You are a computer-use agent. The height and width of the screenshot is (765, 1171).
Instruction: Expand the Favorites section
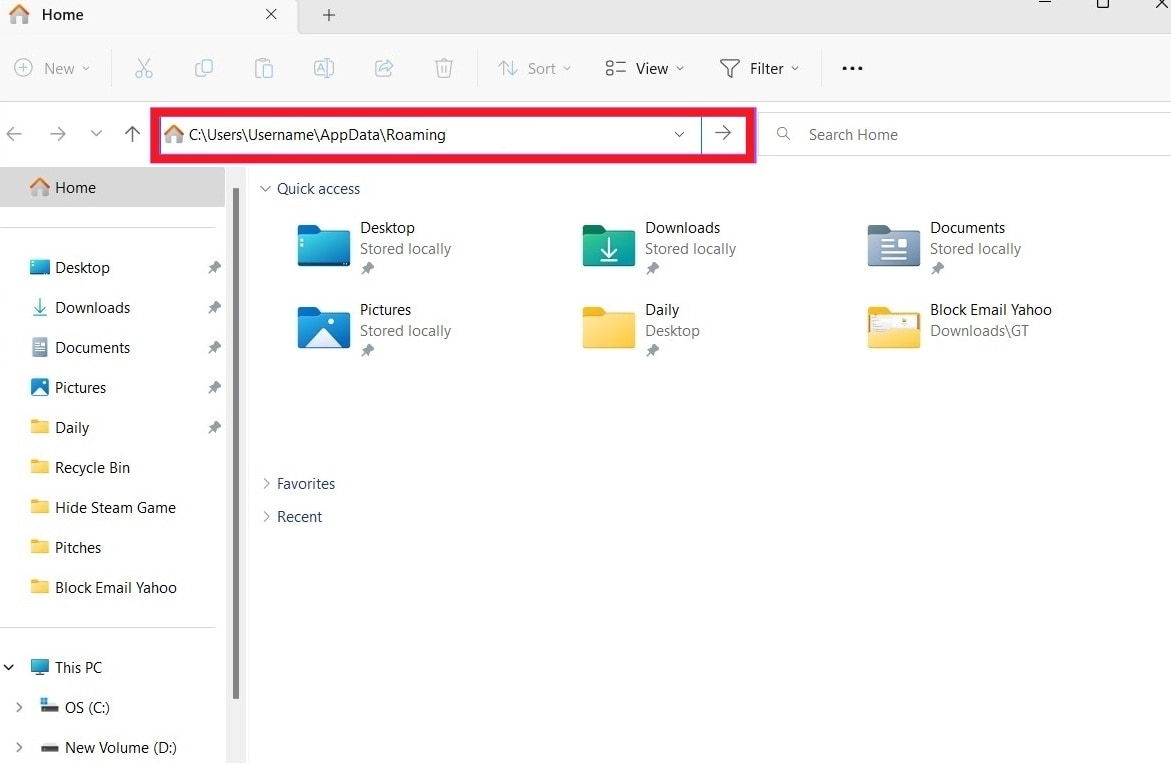(266, 483)
